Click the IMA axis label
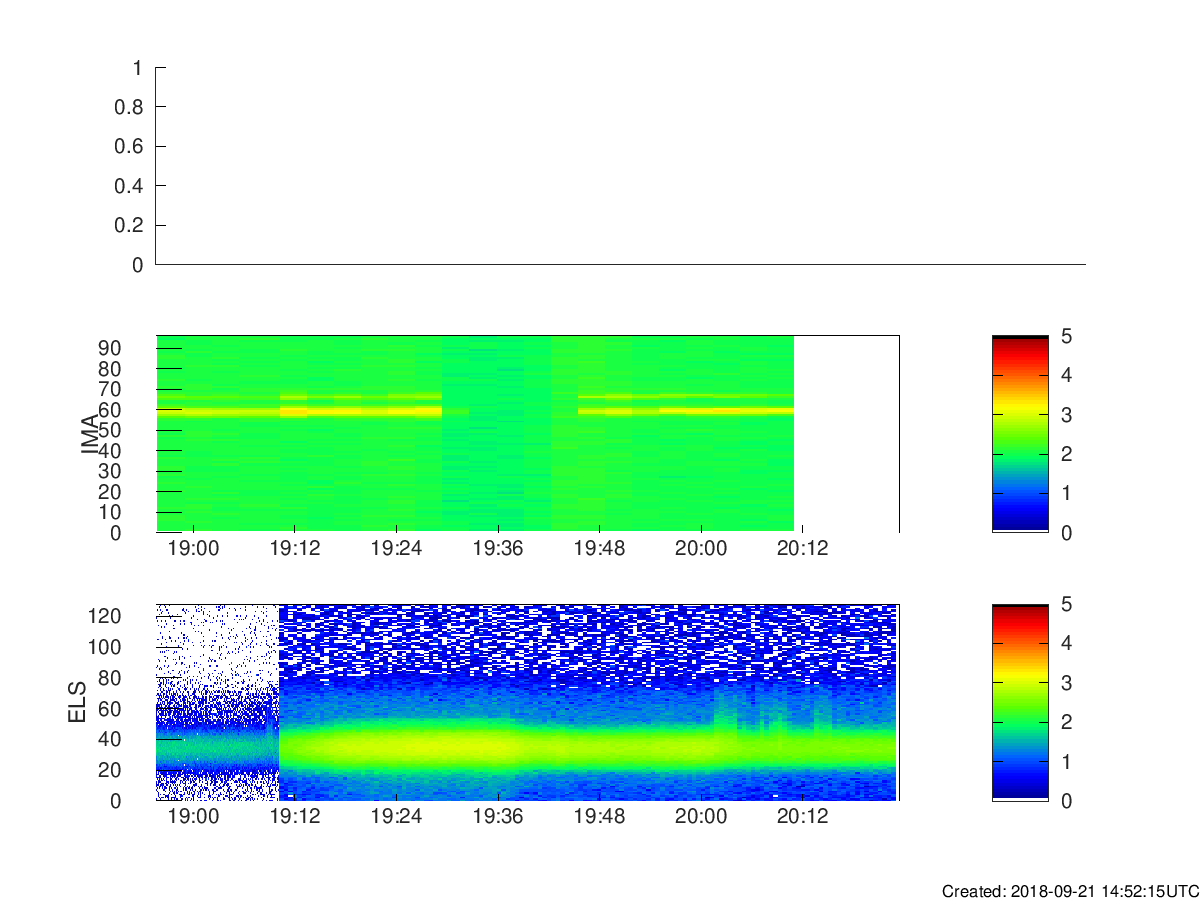 (90, 434)
